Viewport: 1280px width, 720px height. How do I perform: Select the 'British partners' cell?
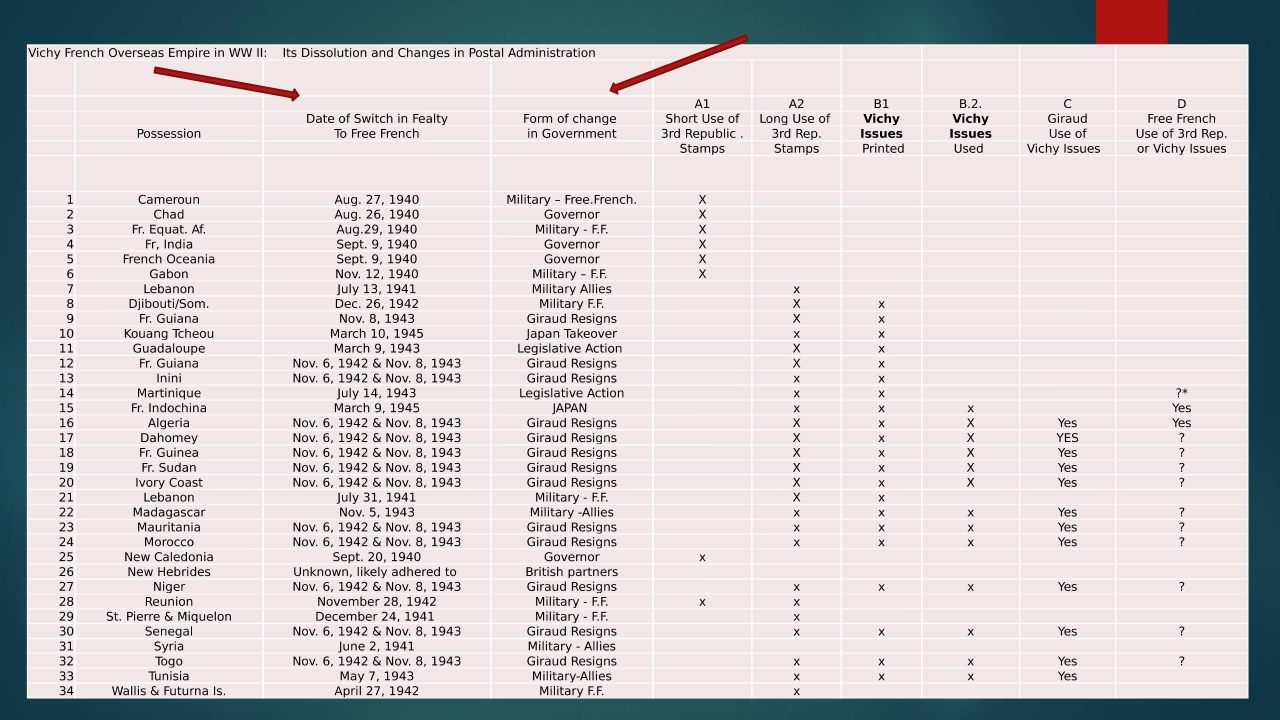click(x=571, y=573)
